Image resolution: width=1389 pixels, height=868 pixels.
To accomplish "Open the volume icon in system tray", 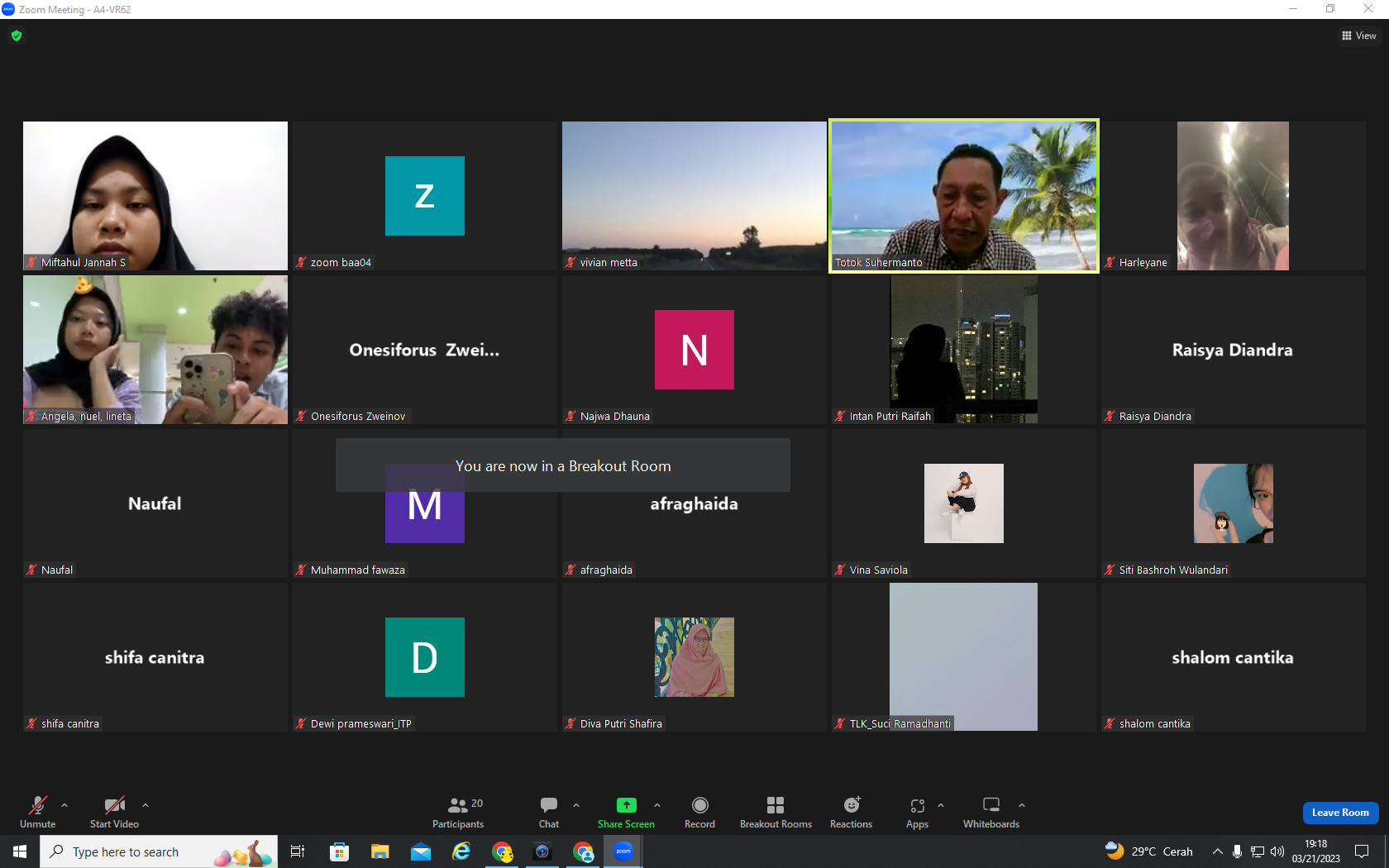I will tap(1277, 851).
